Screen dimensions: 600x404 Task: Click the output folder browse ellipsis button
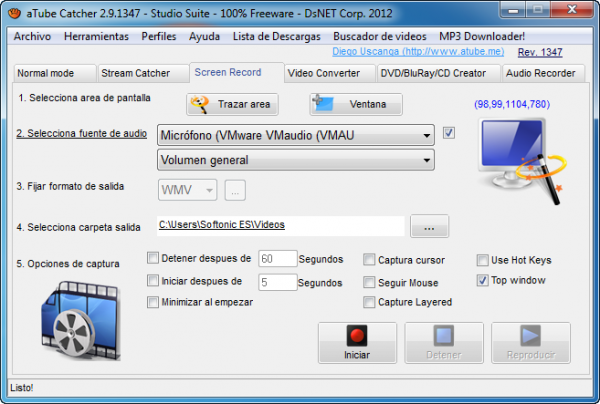[429, 226]
